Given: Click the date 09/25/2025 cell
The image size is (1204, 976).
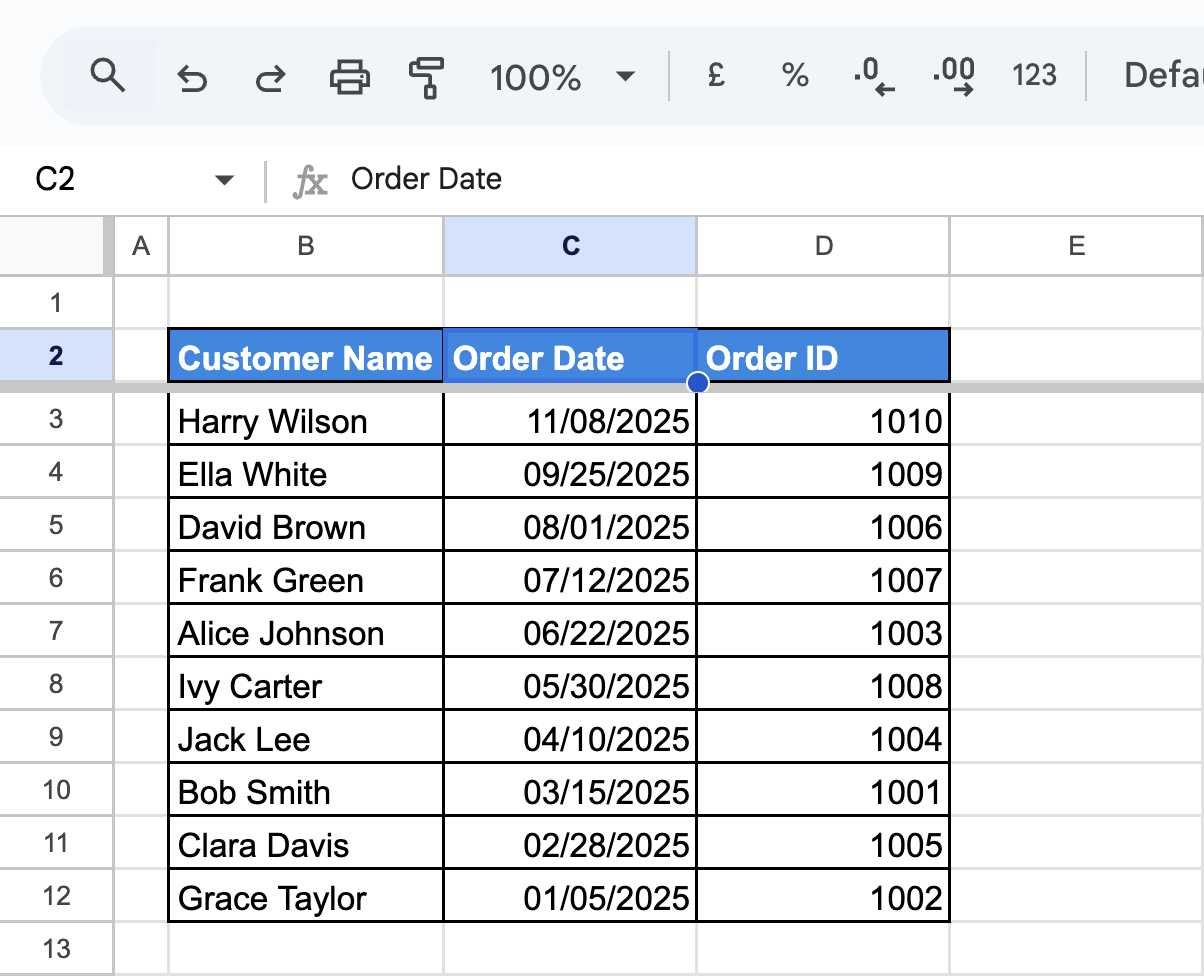Looking at the screenshot, I should (570, 473).
